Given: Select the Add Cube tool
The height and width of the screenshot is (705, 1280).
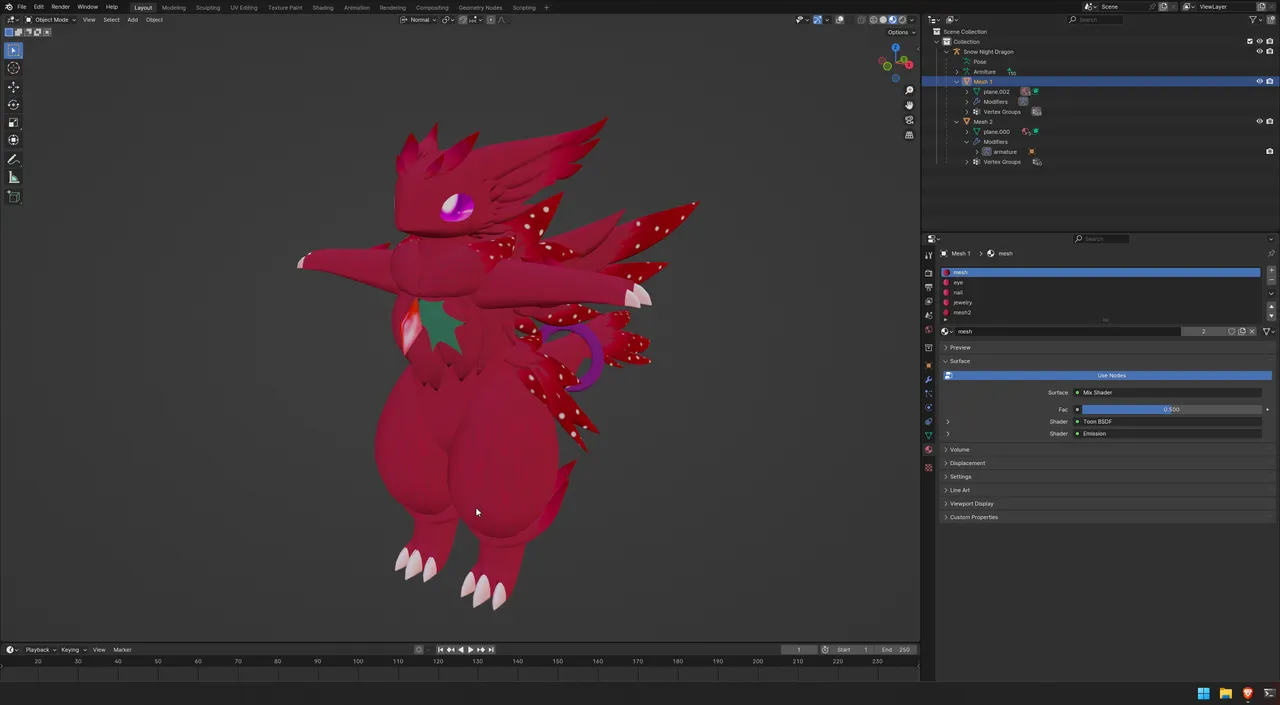Looking at the screenshot, I should pyautogui.click(x=14, y=197).
